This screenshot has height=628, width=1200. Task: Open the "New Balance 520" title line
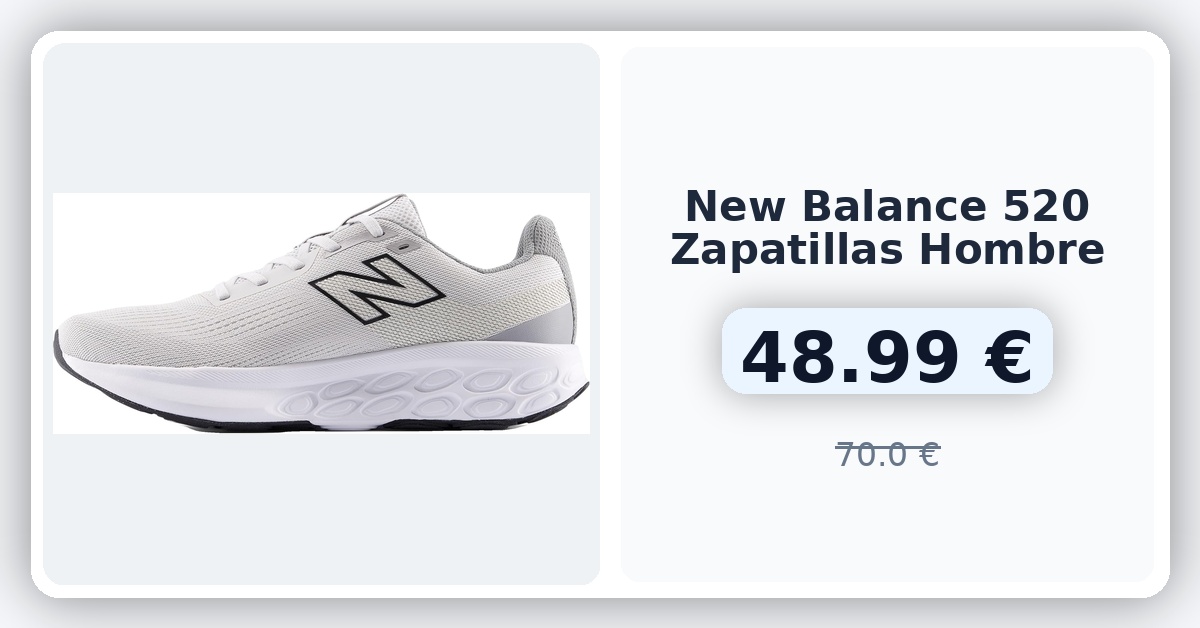[x=887, y=206]
